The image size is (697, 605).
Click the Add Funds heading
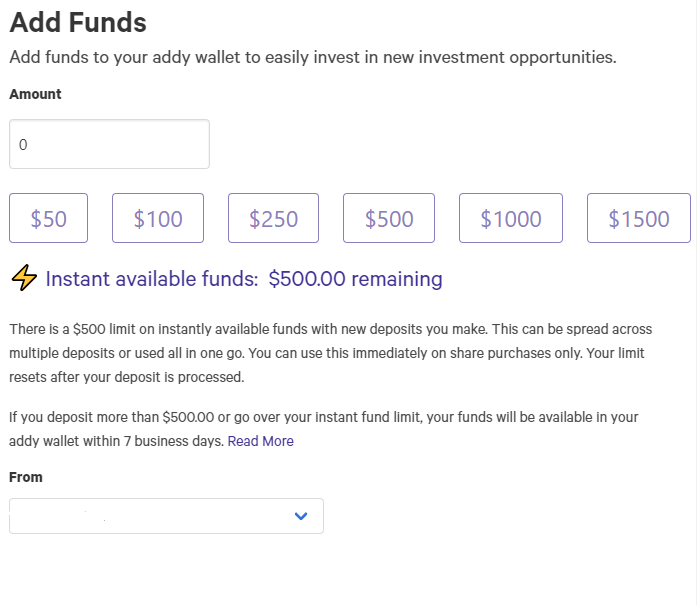pos(78,21)
